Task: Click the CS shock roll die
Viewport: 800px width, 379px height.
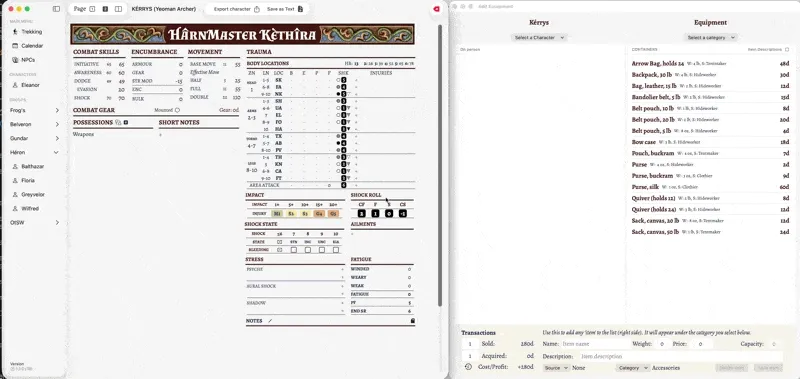Action: coord(403,213)
